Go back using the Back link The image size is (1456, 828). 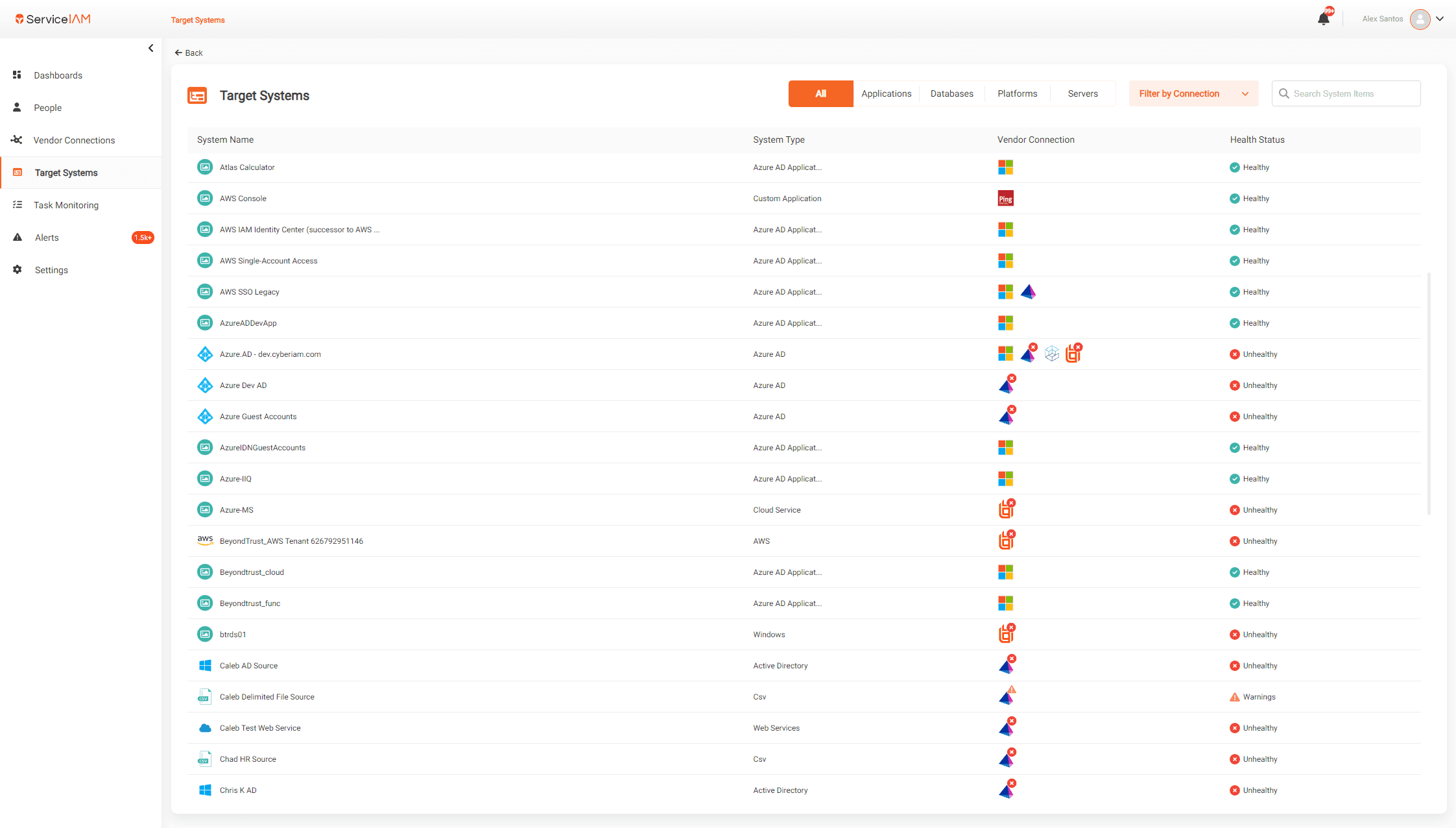pos(189,53)
